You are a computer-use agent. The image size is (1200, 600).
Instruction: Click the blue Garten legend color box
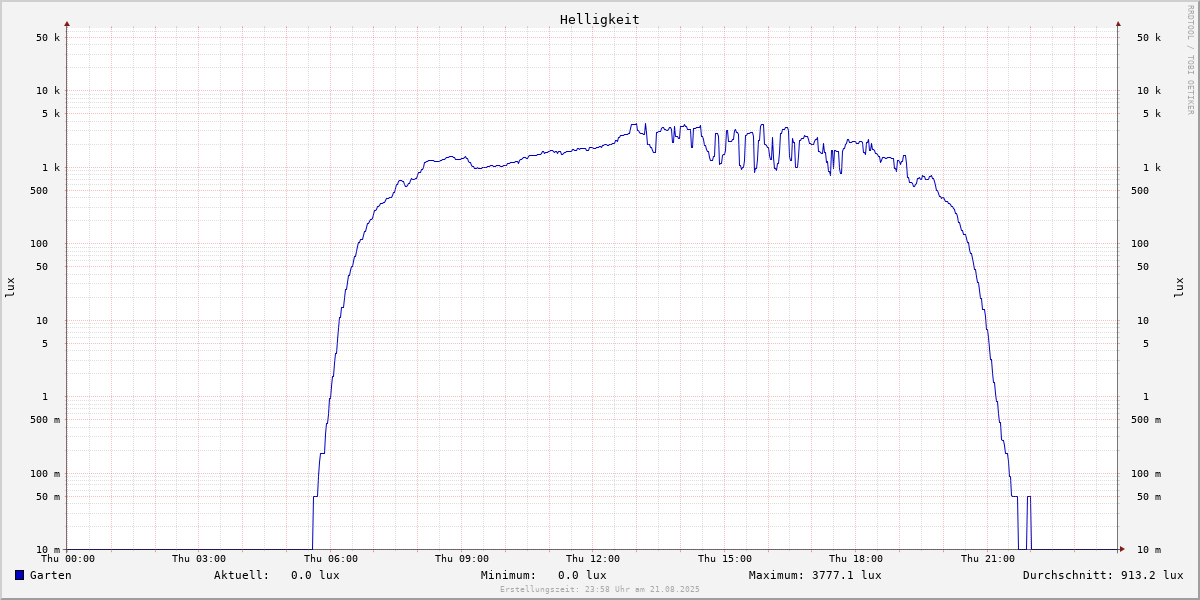19,575
